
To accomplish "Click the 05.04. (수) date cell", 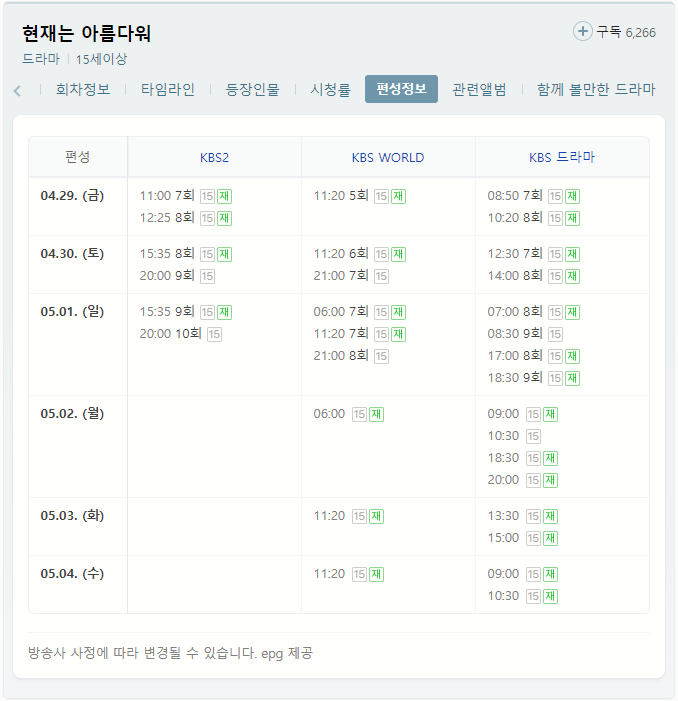I will (x=72, y=573).
